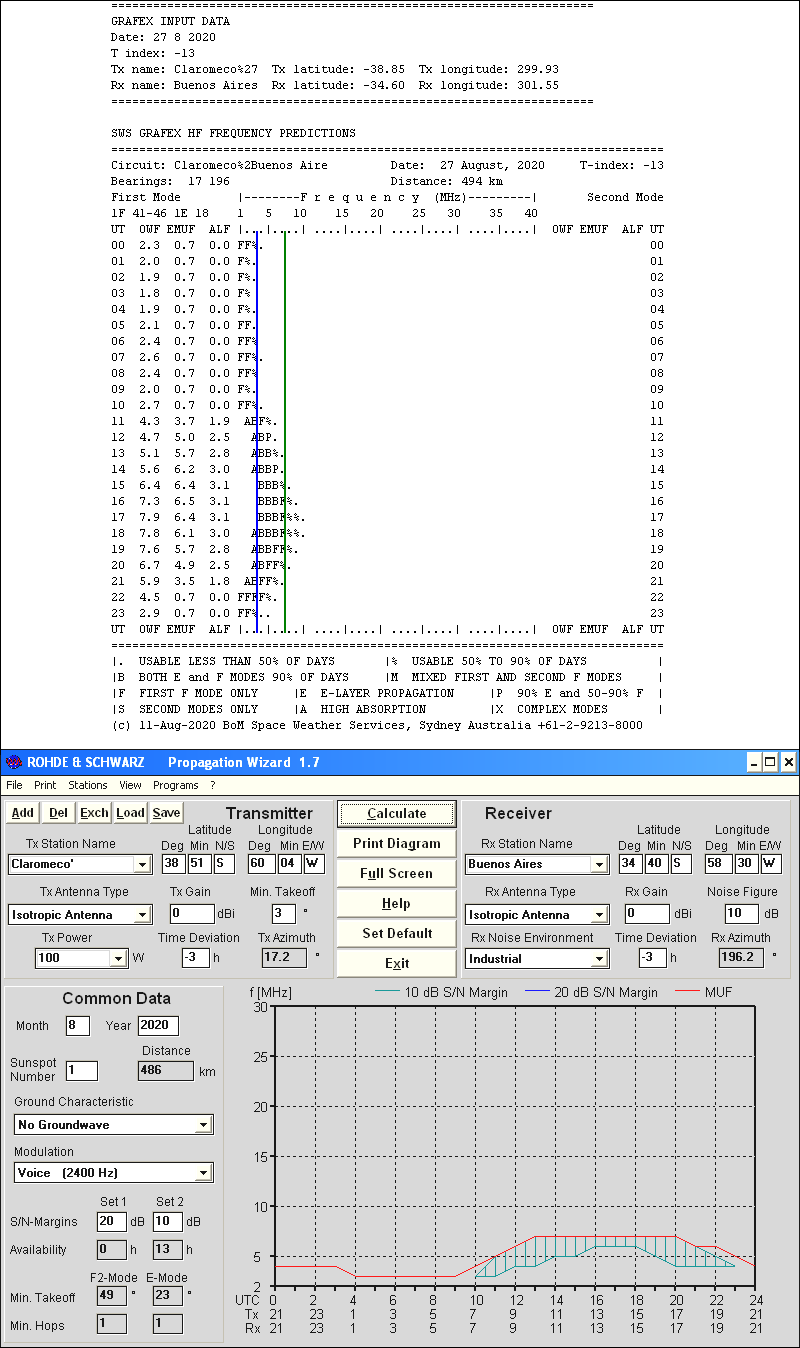
Task: Expand the Tx Station Name dropdown
Action: [x=142, y=864]
